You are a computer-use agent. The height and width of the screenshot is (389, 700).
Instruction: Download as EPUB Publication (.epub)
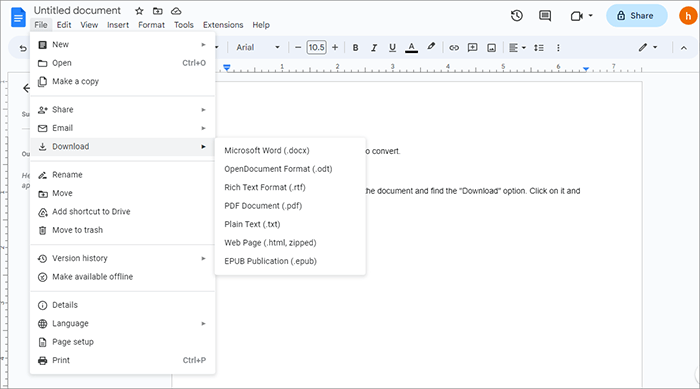click(x=290, y=261)
